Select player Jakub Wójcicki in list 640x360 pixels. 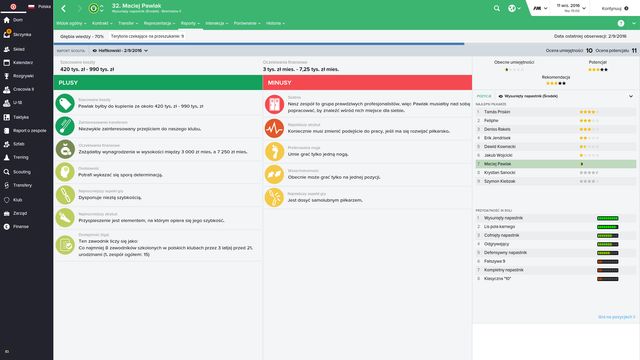point(556,155)
